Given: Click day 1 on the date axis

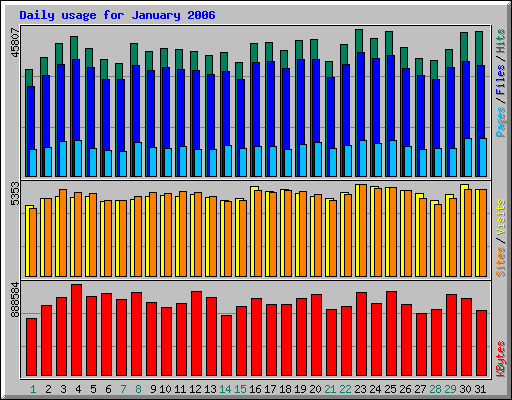Looking at the screenshot, I should click(33, 389).
